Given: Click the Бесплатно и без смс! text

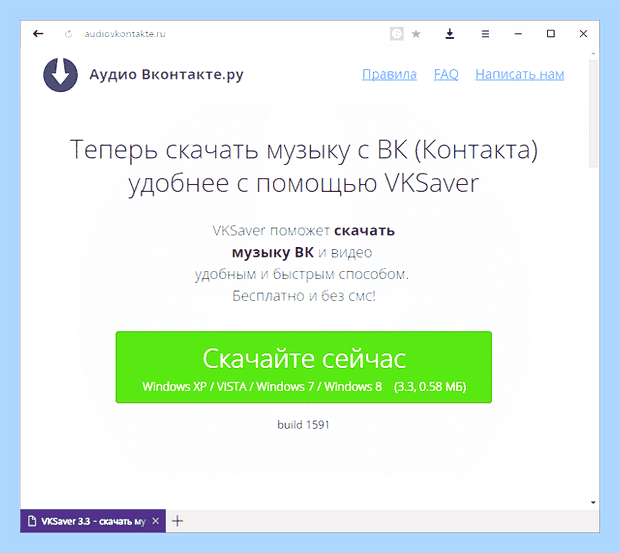Looking at the screenshot, I should [304, 296].
